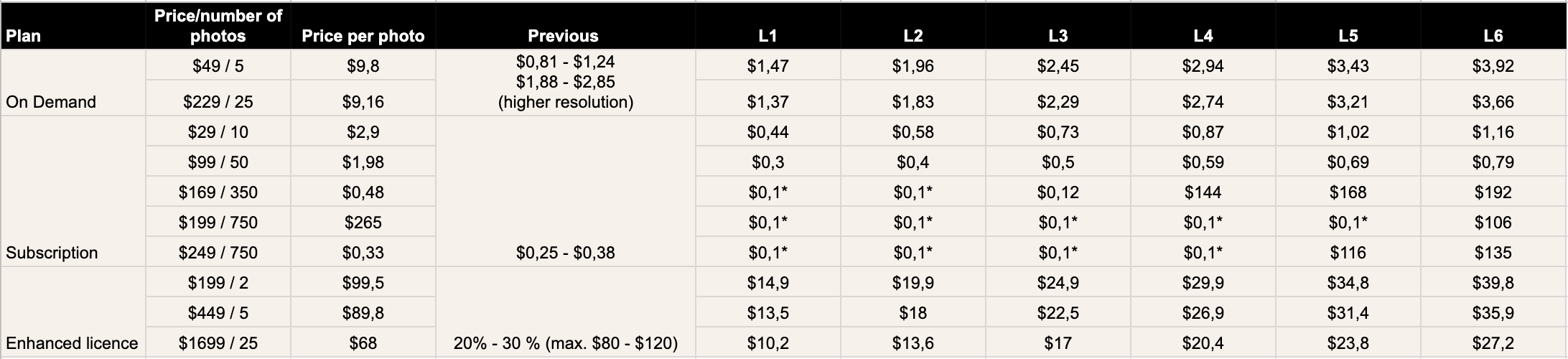Select the $99,5 price per photo cell
Screen dimensions: 1568x359
pyautogui.click(x=363, y=282)
